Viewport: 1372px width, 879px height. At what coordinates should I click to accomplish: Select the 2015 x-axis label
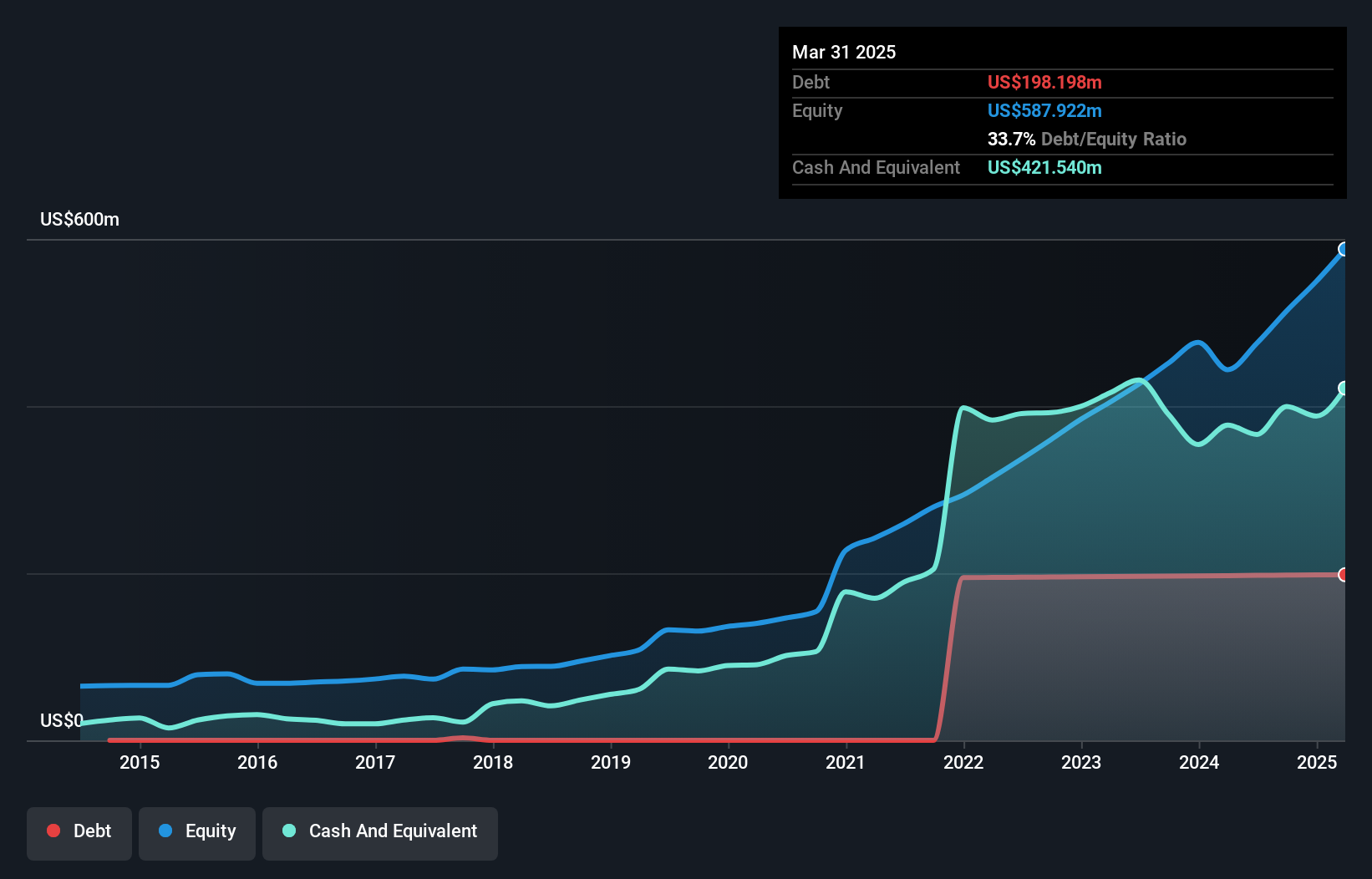[x=140, y=762]
